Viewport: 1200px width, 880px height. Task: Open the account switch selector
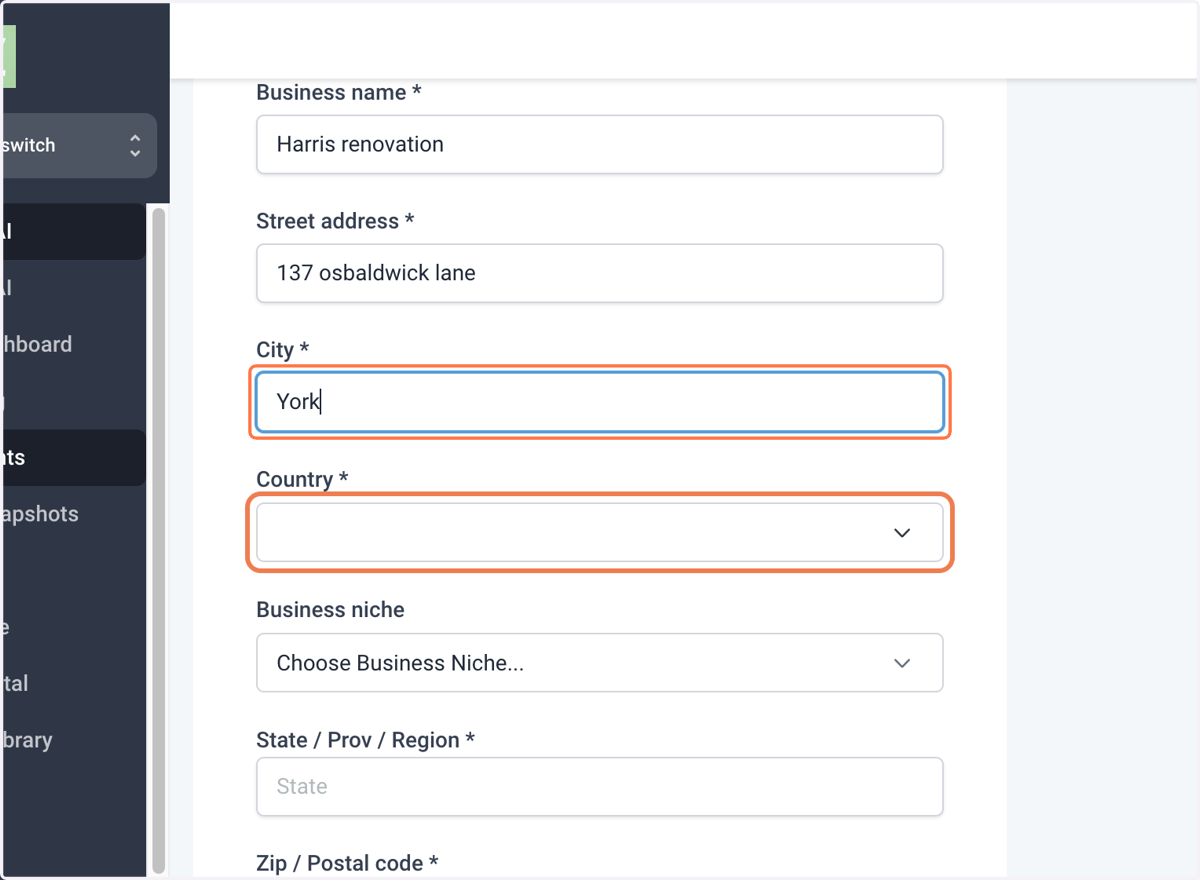(78, 146)
